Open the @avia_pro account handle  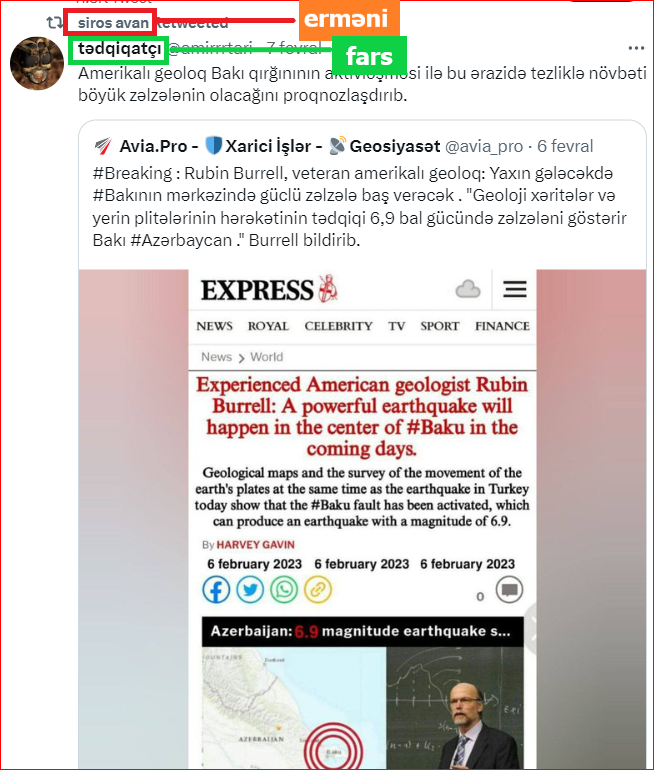pos(484,146)
